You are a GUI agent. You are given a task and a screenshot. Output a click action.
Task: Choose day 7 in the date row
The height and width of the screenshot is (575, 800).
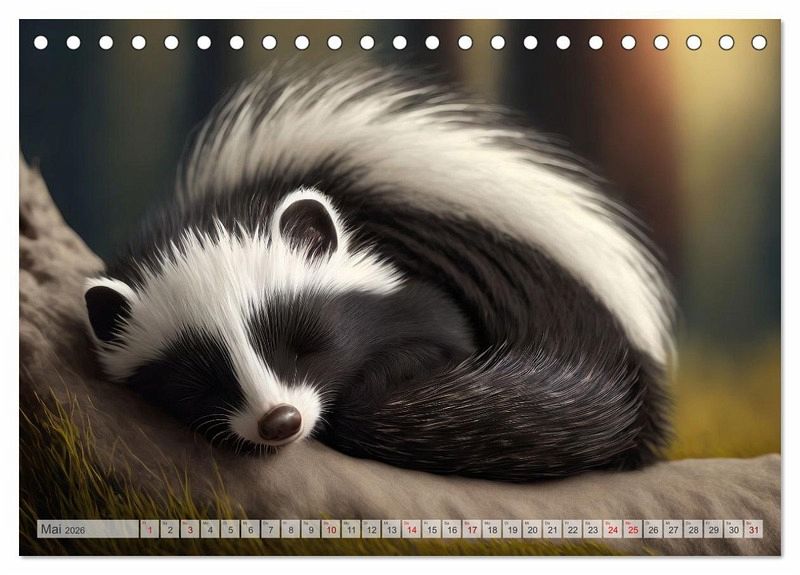click(270, 530)
